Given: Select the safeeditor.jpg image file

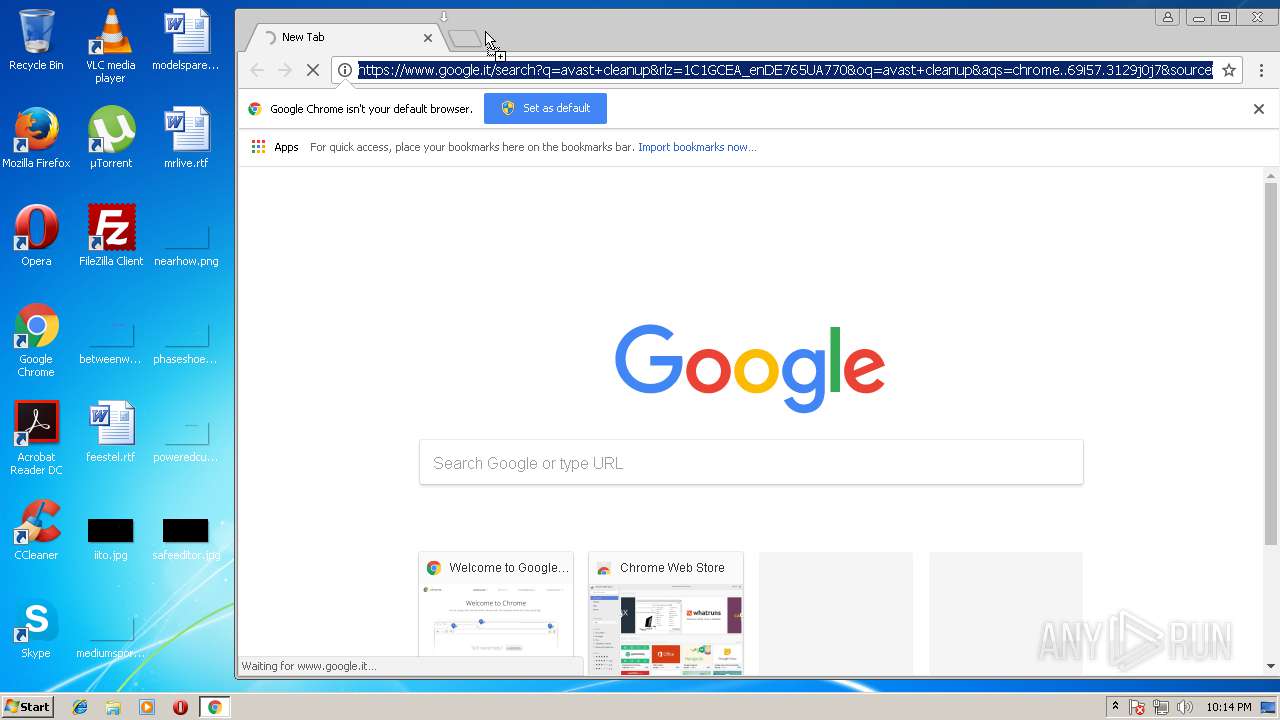Looking at the screenshot, I should tap(185, 538).
